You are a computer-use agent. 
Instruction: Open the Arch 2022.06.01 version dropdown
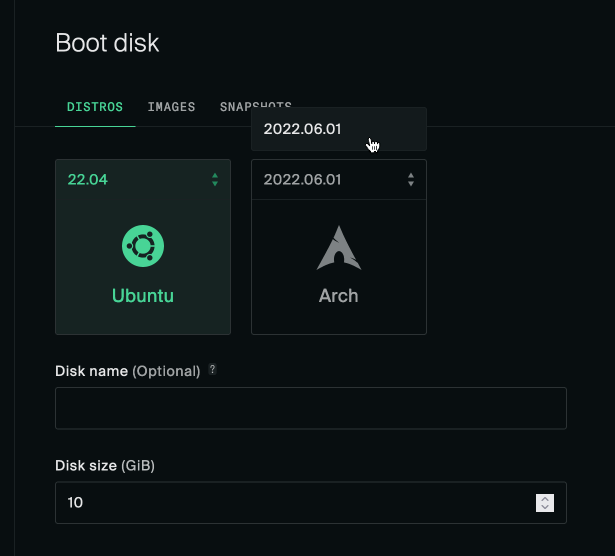click(339, 180)
